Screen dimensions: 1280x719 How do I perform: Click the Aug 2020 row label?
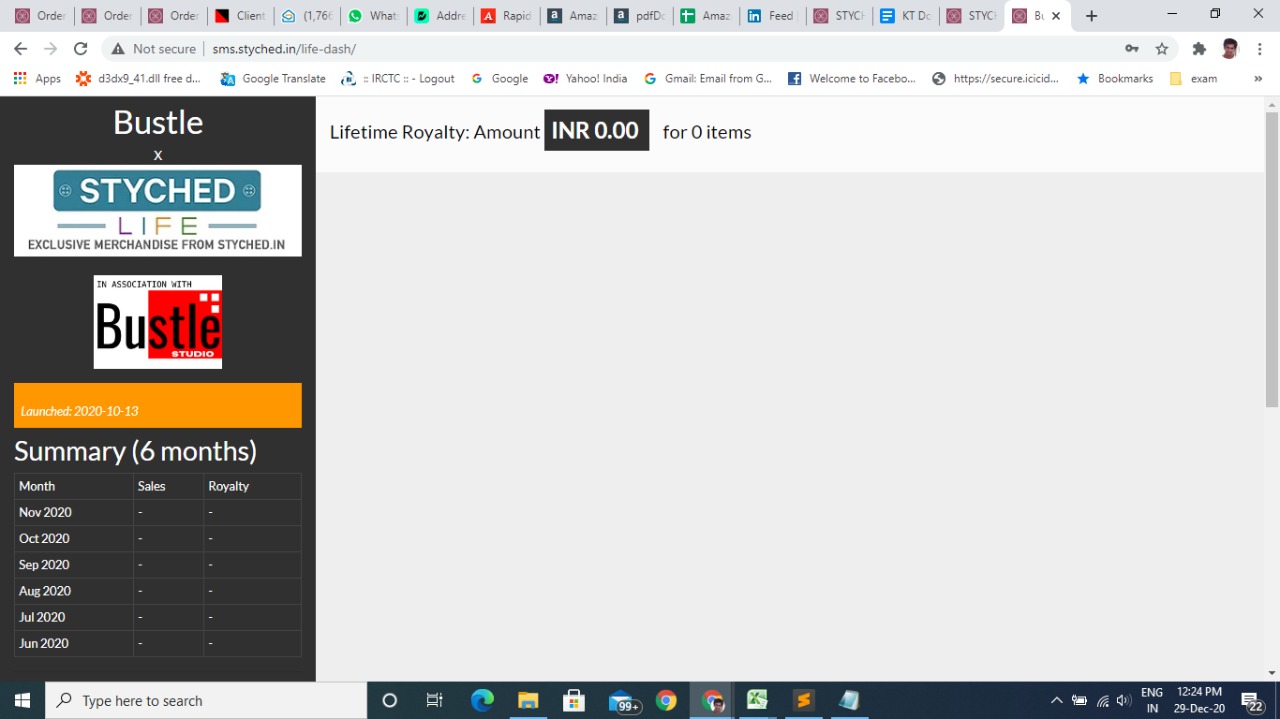click(x=45, y=591)
